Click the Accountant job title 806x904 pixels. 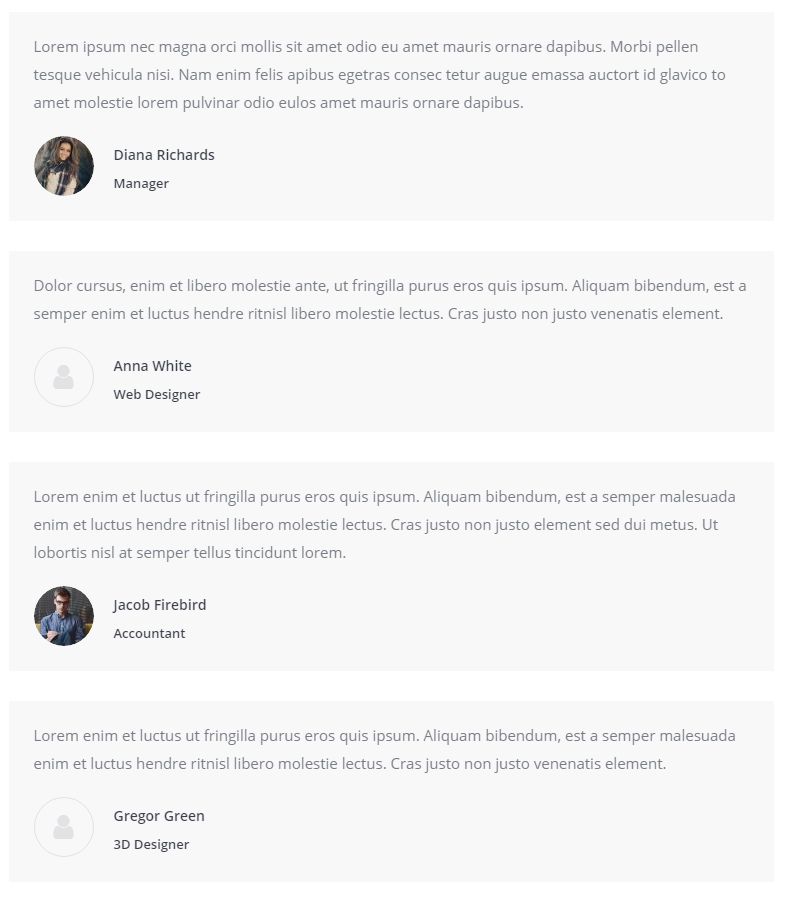149,634
